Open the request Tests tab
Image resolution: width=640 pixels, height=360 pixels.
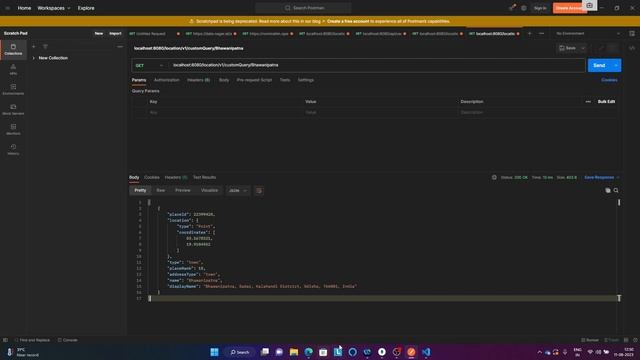pyautogui.click(x=285, y=80)
